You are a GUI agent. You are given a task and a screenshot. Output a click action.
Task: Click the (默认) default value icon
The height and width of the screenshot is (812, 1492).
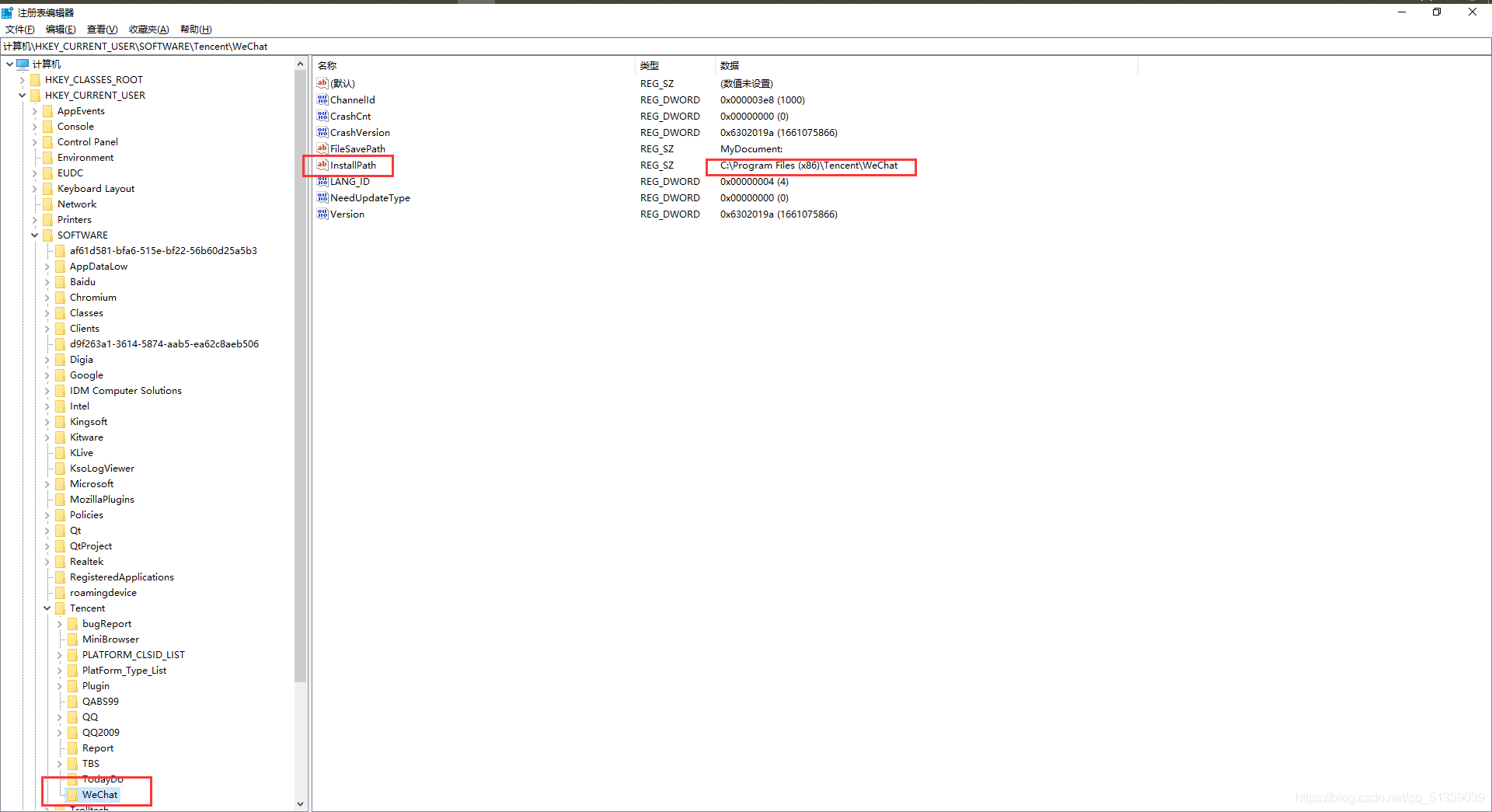pyautogui.click(x=322, y=83)
